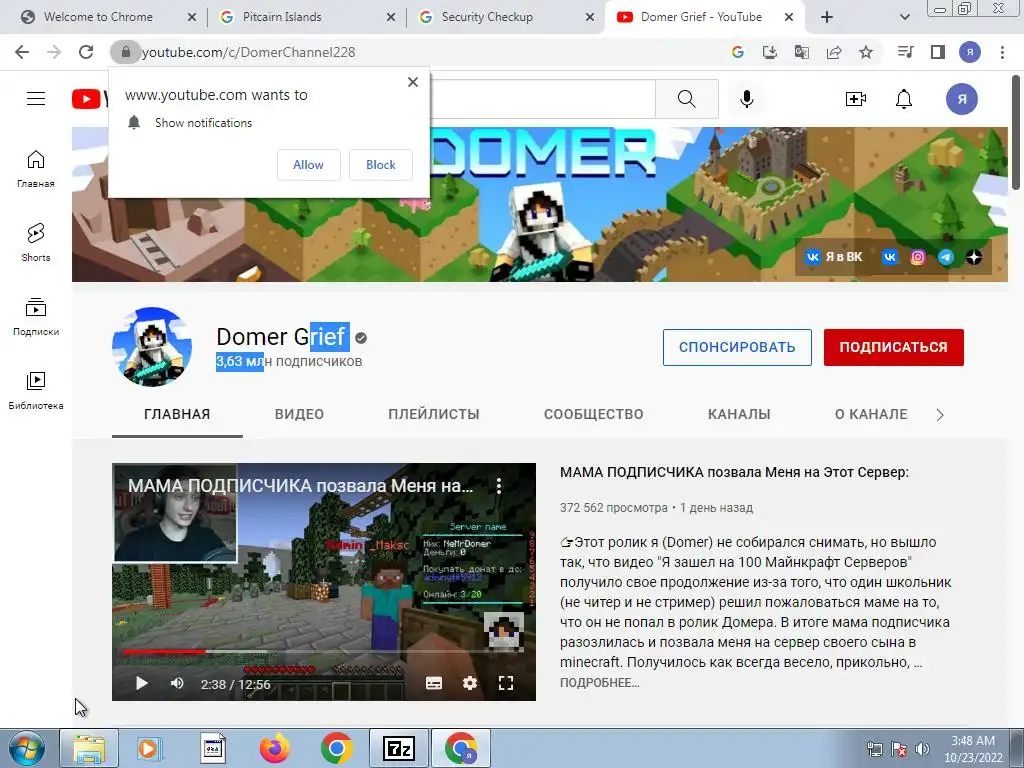The width and height of the screenshot is (1024, 768).
Task: Click the Chrome forward arrow
Action: pyautogui.click(x=54, y=52)
